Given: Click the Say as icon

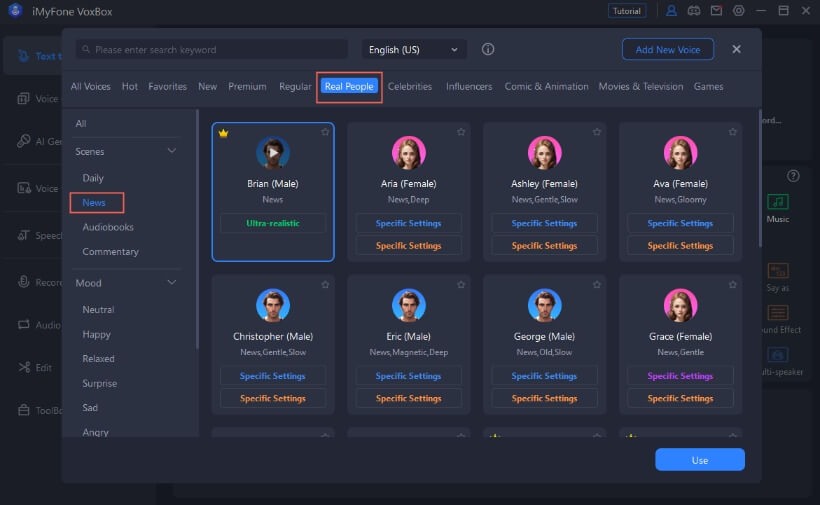Looking at the screenshot, I should pos(778,271).
